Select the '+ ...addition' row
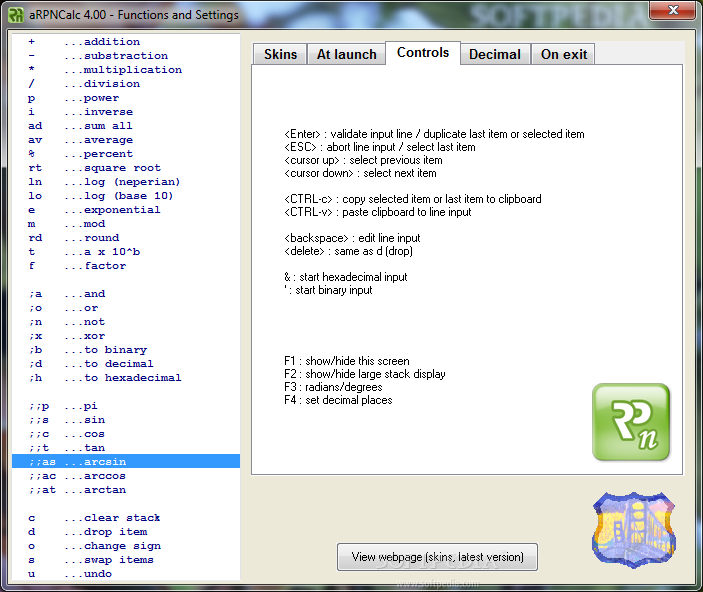The width and height of the screenshot is (703, 592). point(126,42)
